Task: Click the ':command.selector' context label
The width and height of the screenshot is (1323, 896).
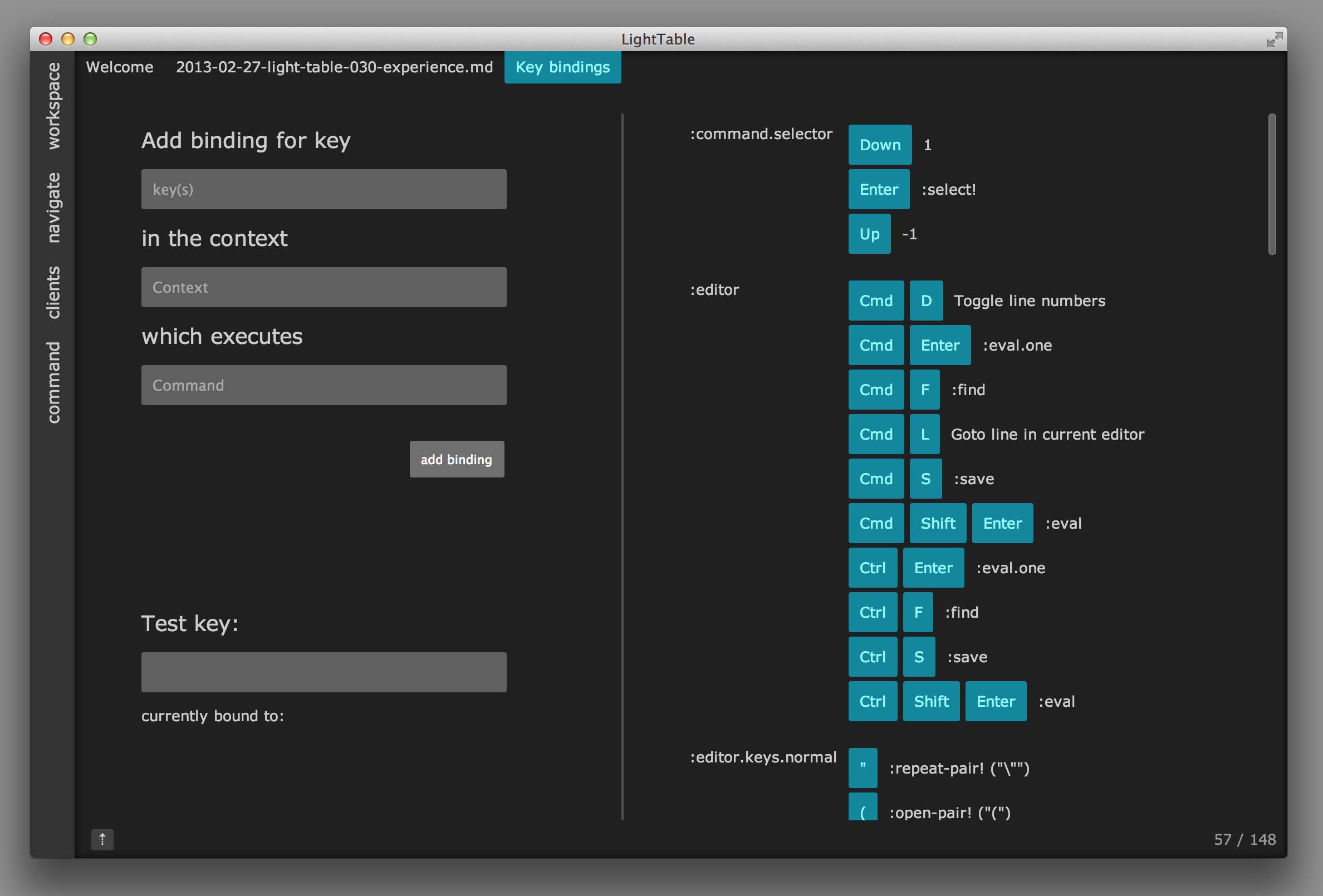Action: pos(761,134)
